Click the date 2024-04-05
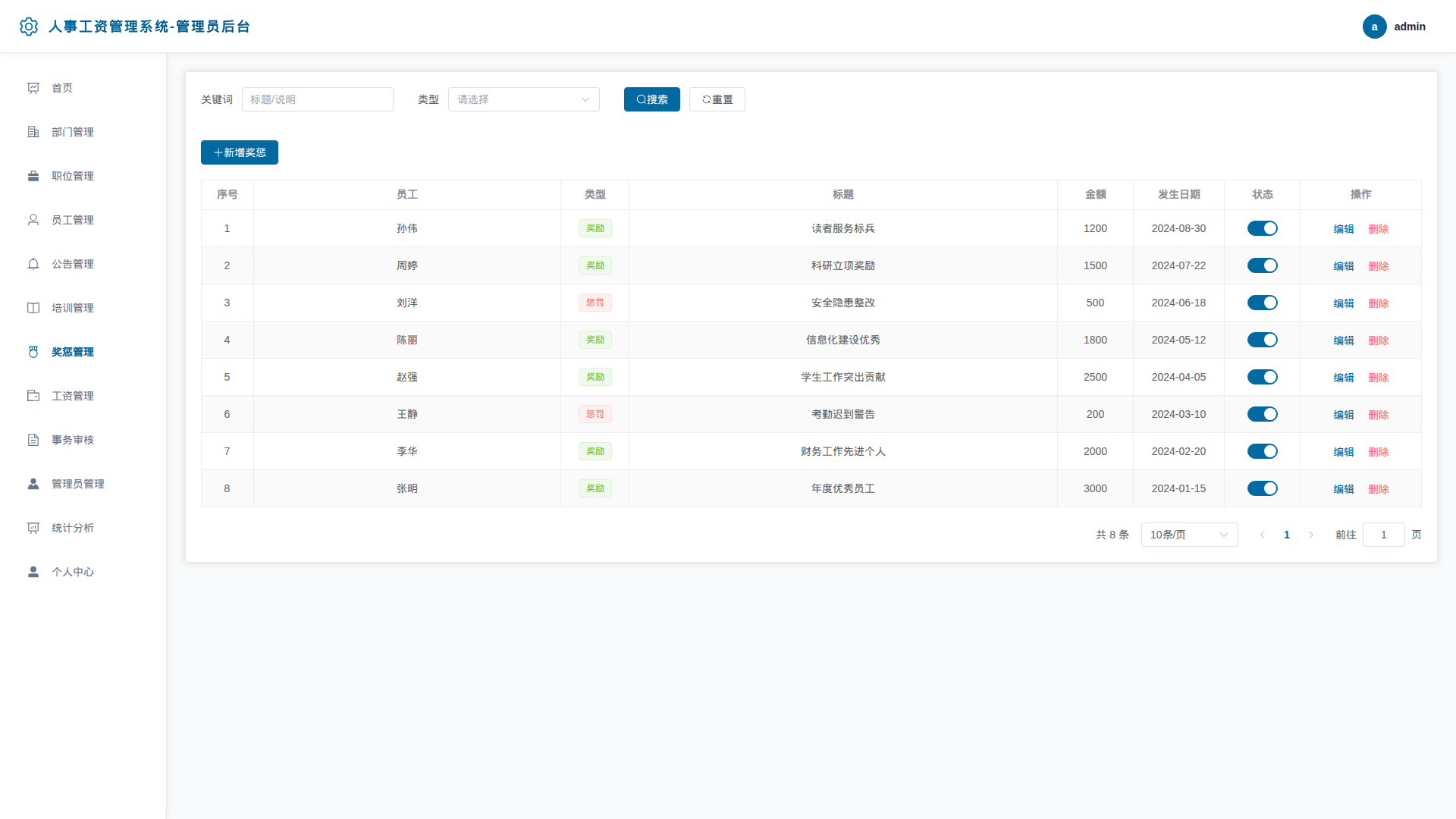This screenshot has width=1456, height=819. click(1178, 377)
